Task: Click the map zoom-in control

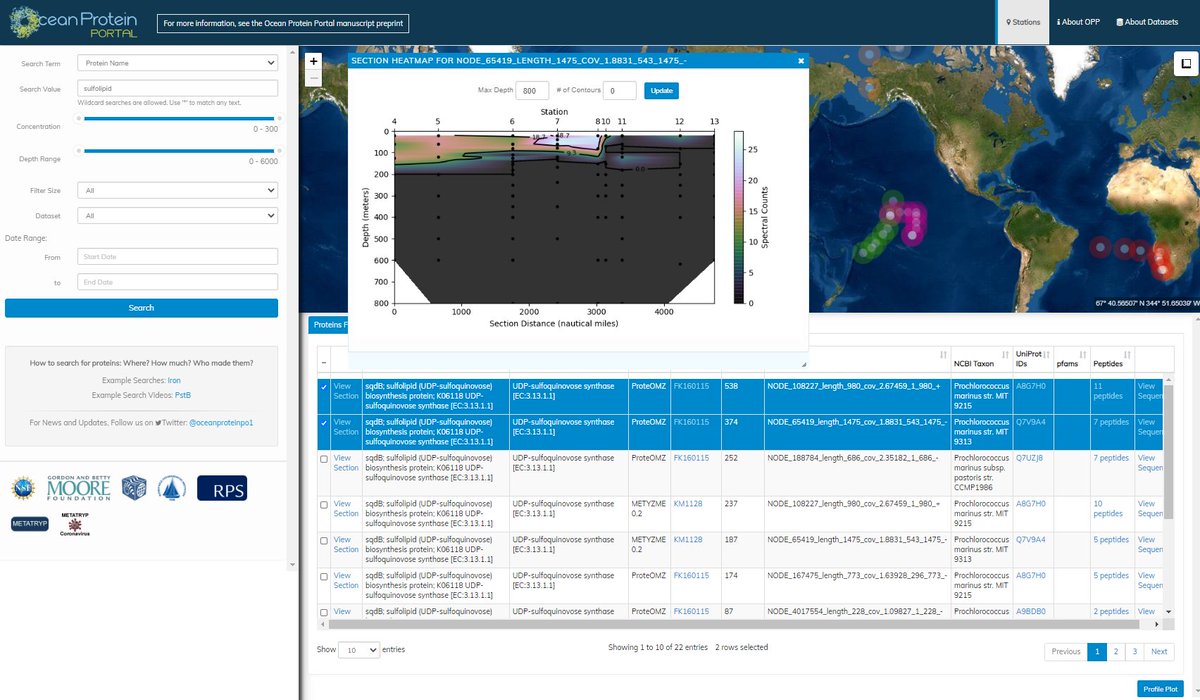Action: point(313,61)
